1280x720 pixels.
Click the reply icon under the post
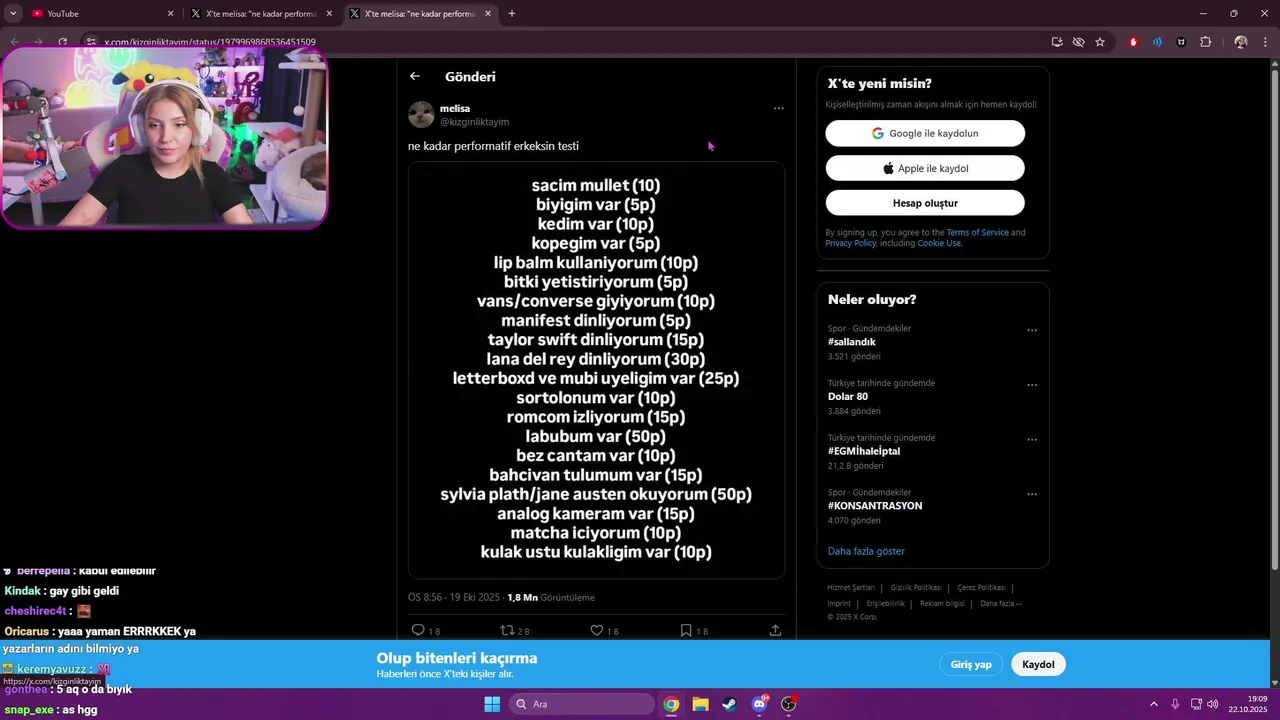[x=418, y=630]
